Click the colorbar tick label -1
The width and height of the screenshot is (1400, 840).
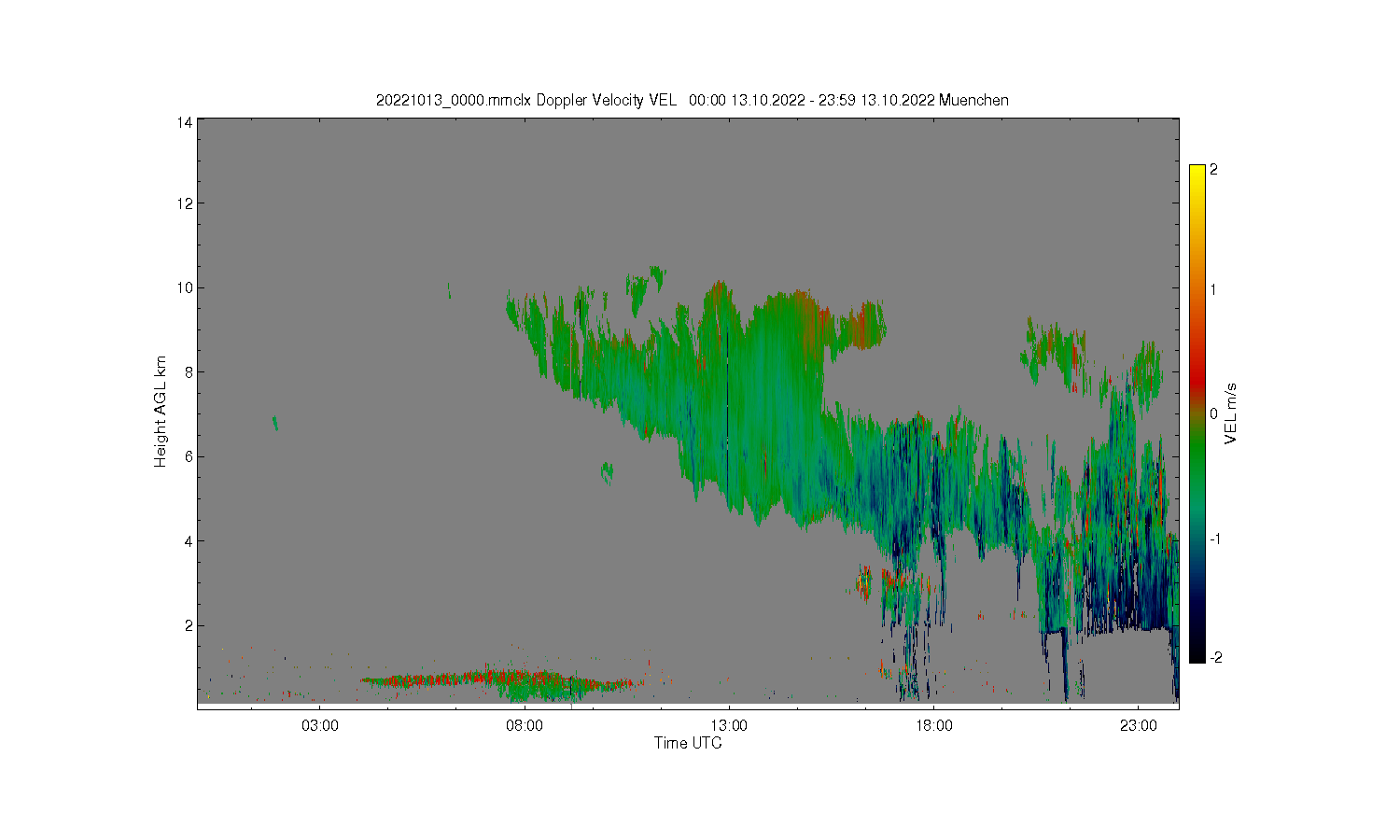click(x=1215, y=539)
